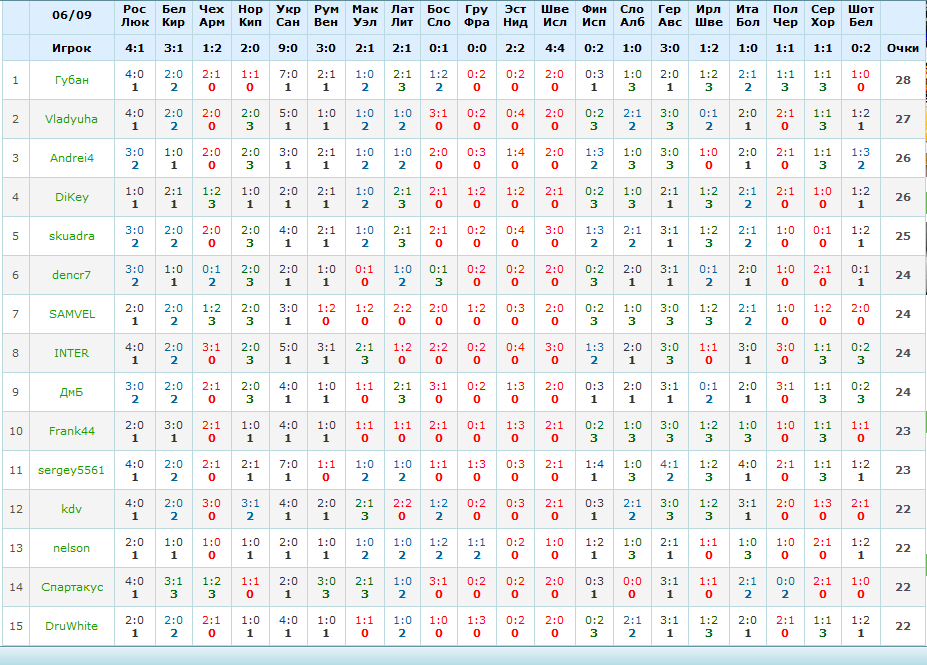Select player dencr7
Screen dimensions: 927x665
72,275
